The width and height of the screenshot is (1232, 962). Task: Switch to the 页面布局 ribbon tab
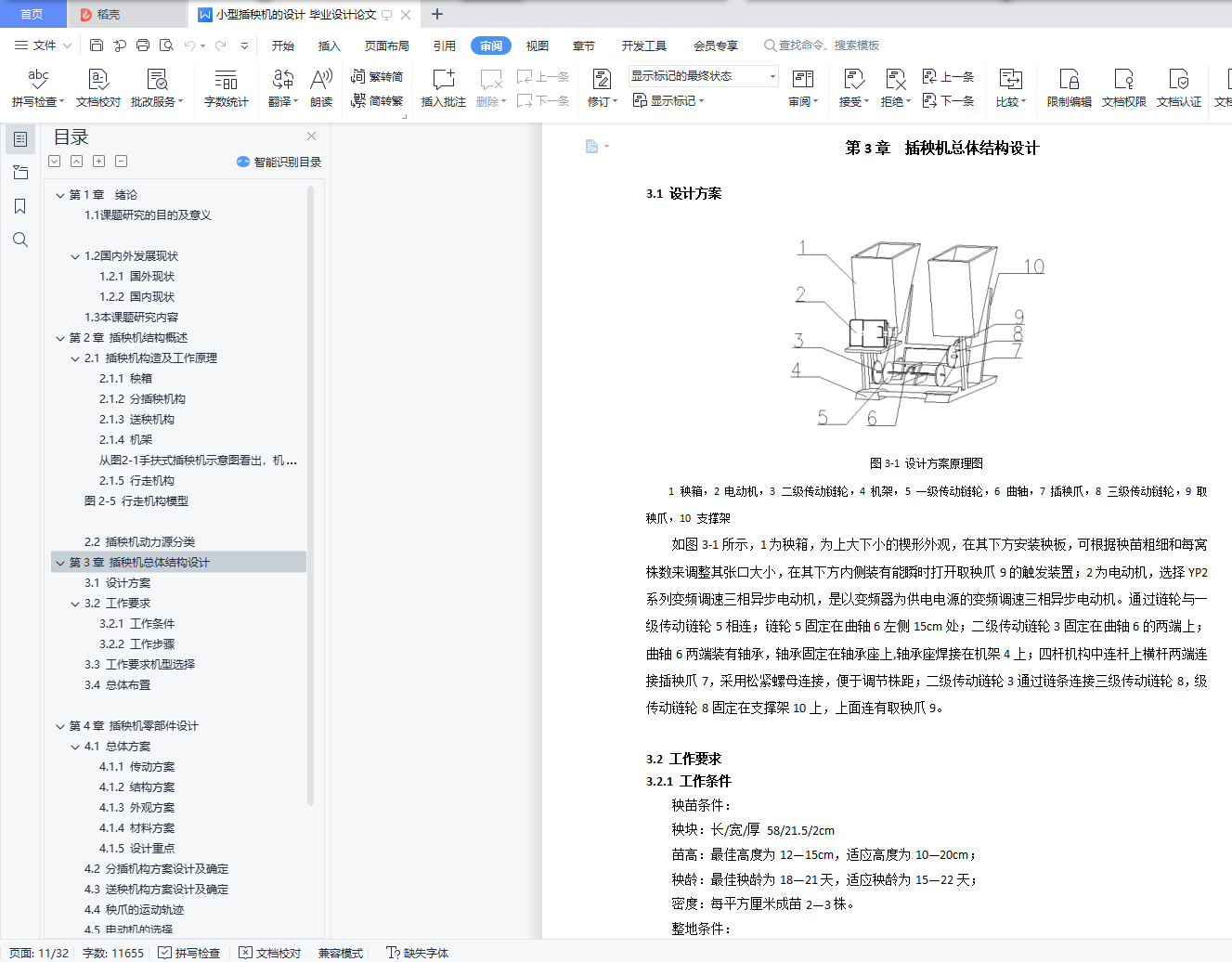pyautogui.click(x=386, y=45)
